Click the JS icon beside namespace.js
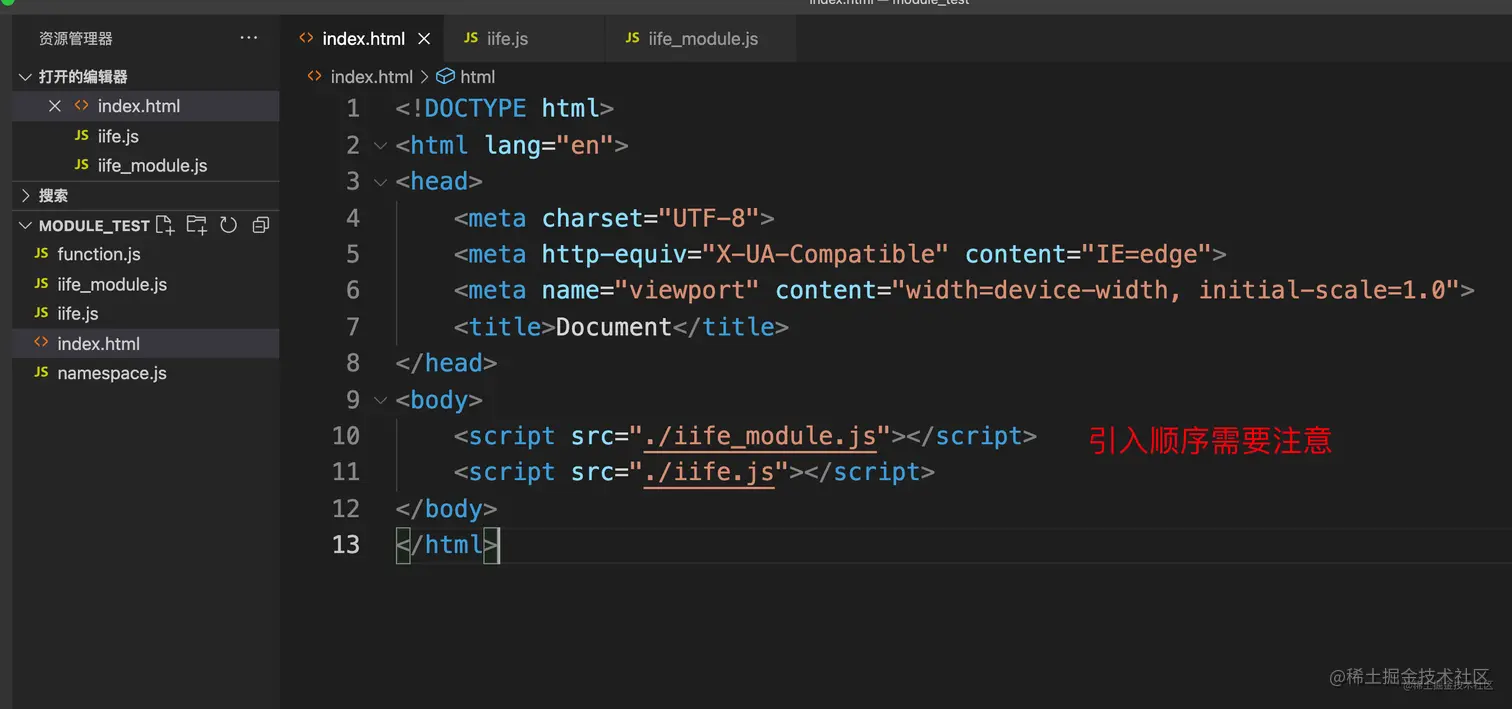This screenshot has width=1512, height=709. click(41, 373)
